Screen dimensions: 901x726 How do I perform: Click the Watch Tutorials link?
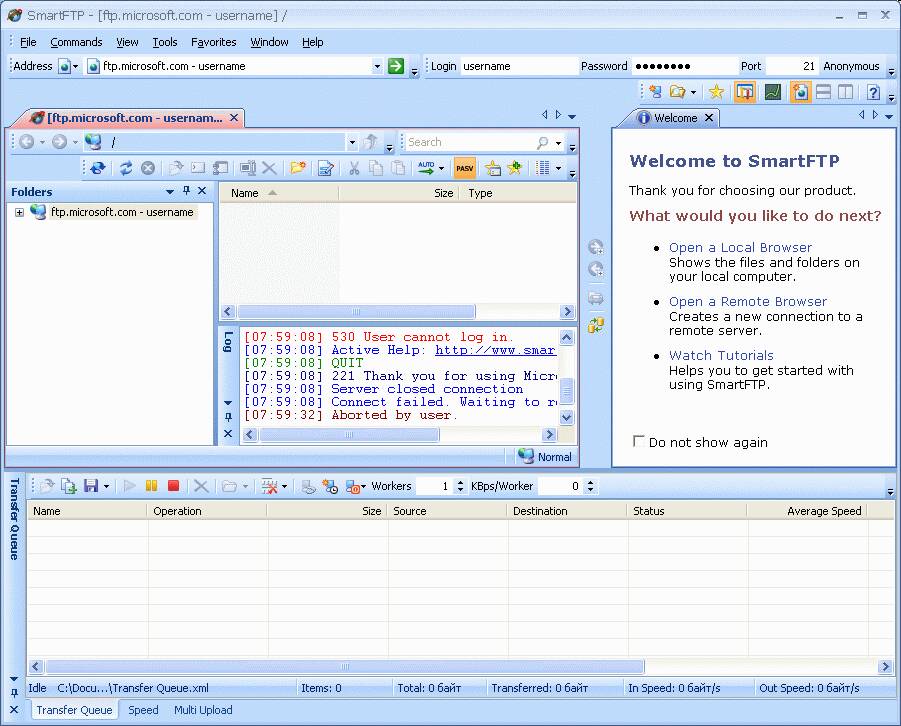721,355
